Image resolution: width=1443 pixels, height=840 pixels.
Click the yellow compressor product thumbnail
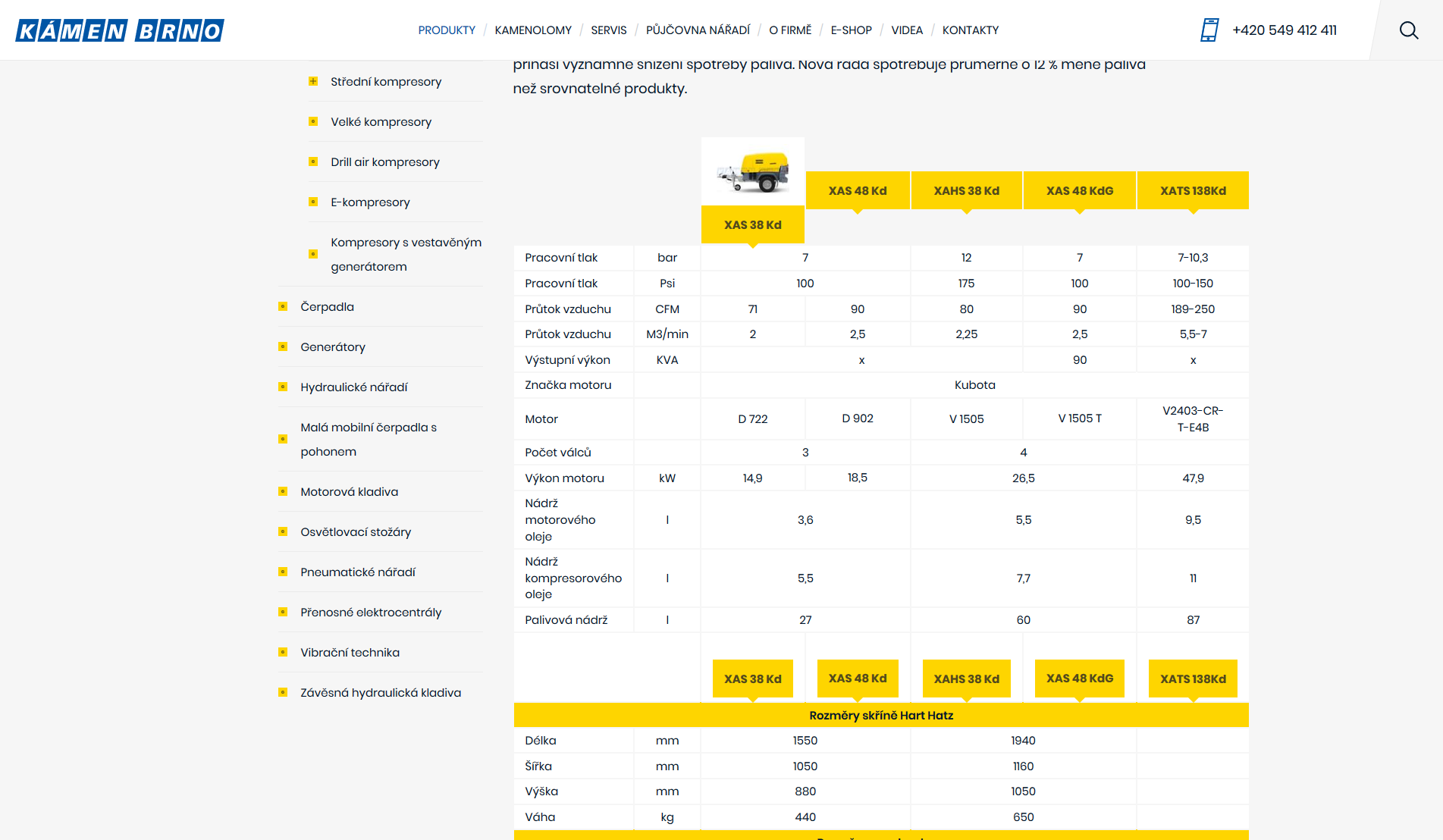753,171
